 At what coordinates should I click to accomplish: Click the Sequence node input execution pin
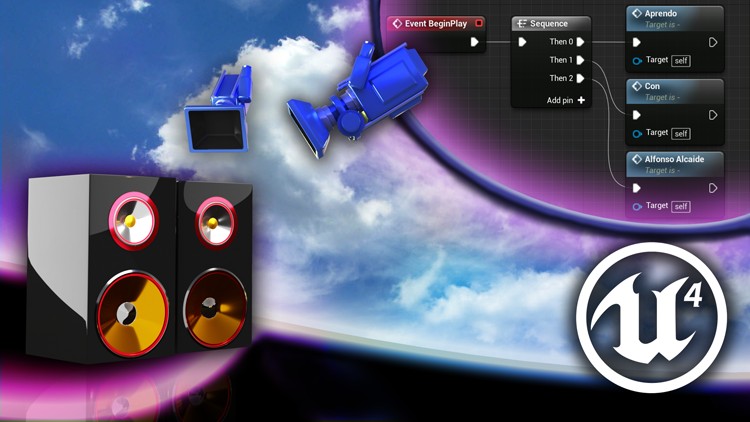pyautogui.click(x=522, y=42)
